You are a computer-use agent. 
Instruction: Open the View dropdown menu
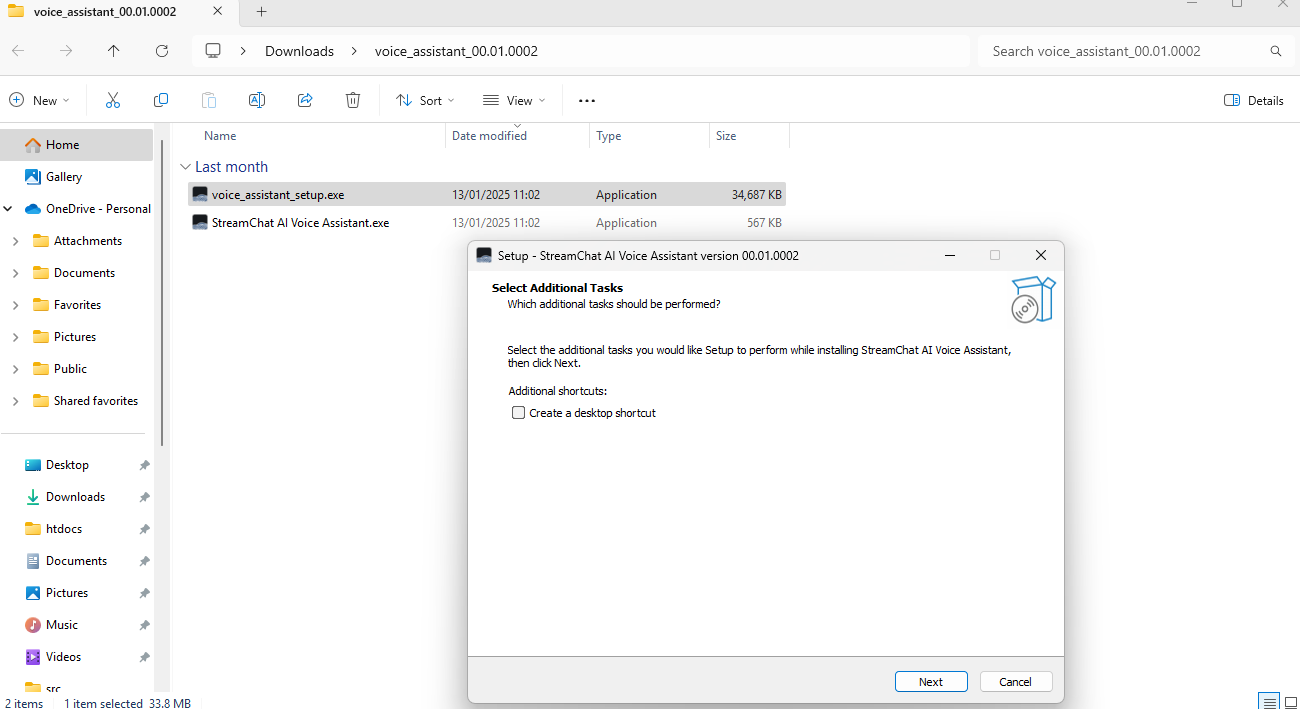coord(514,100)
